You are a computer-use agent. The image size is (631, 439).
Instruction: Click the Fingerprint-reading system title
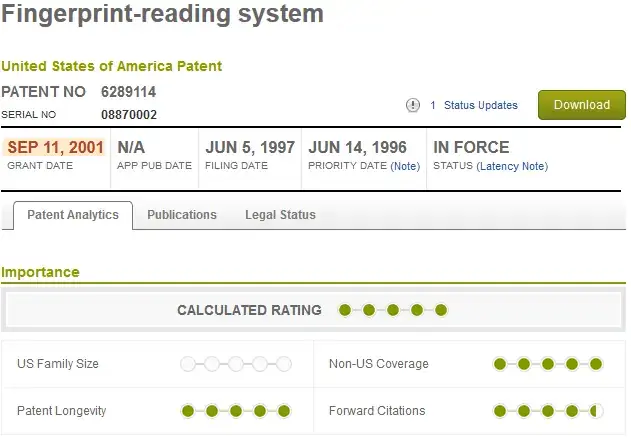tap(162, 15)
